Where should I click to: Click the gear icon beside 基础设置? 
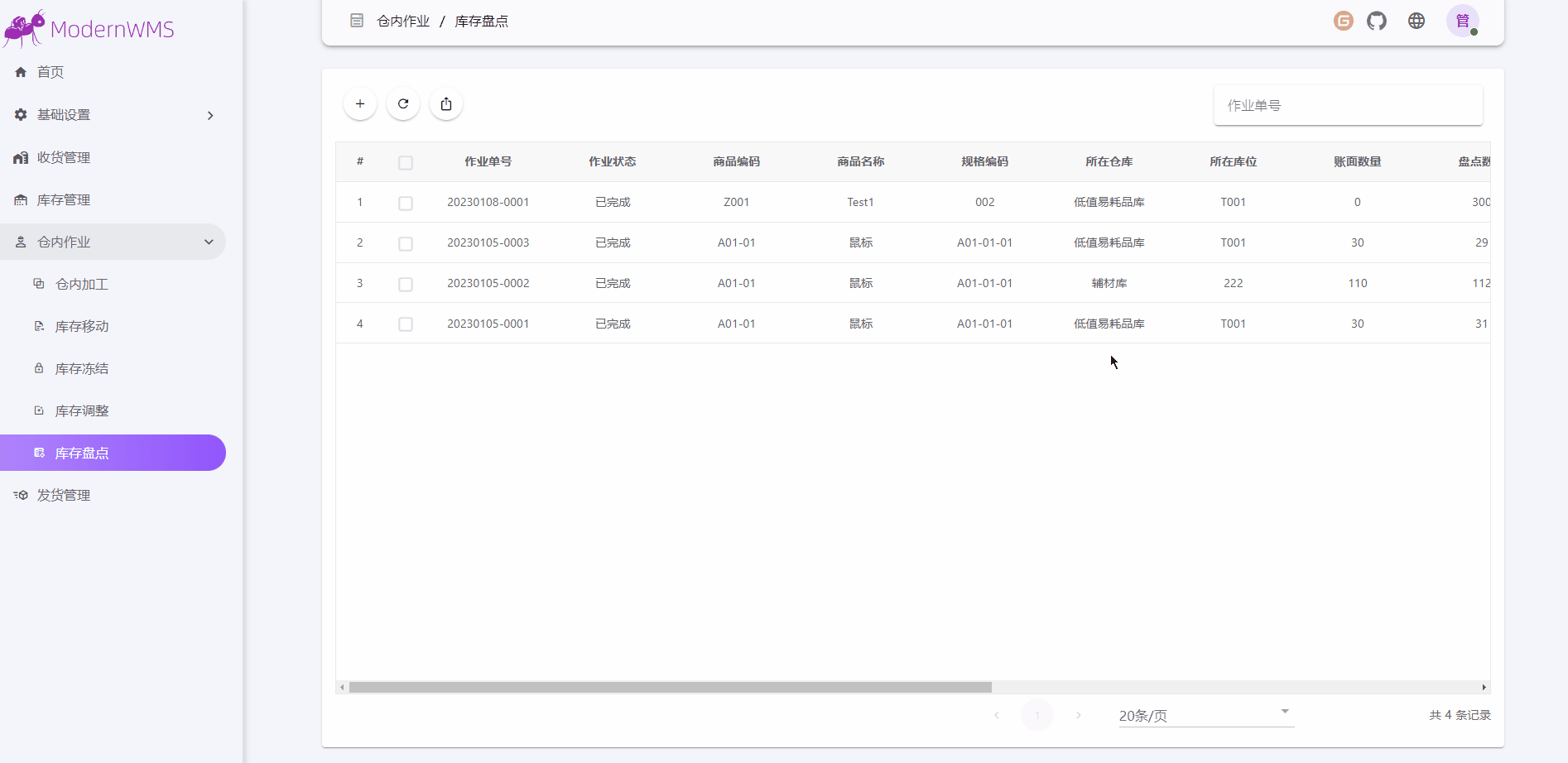(21, 115)
